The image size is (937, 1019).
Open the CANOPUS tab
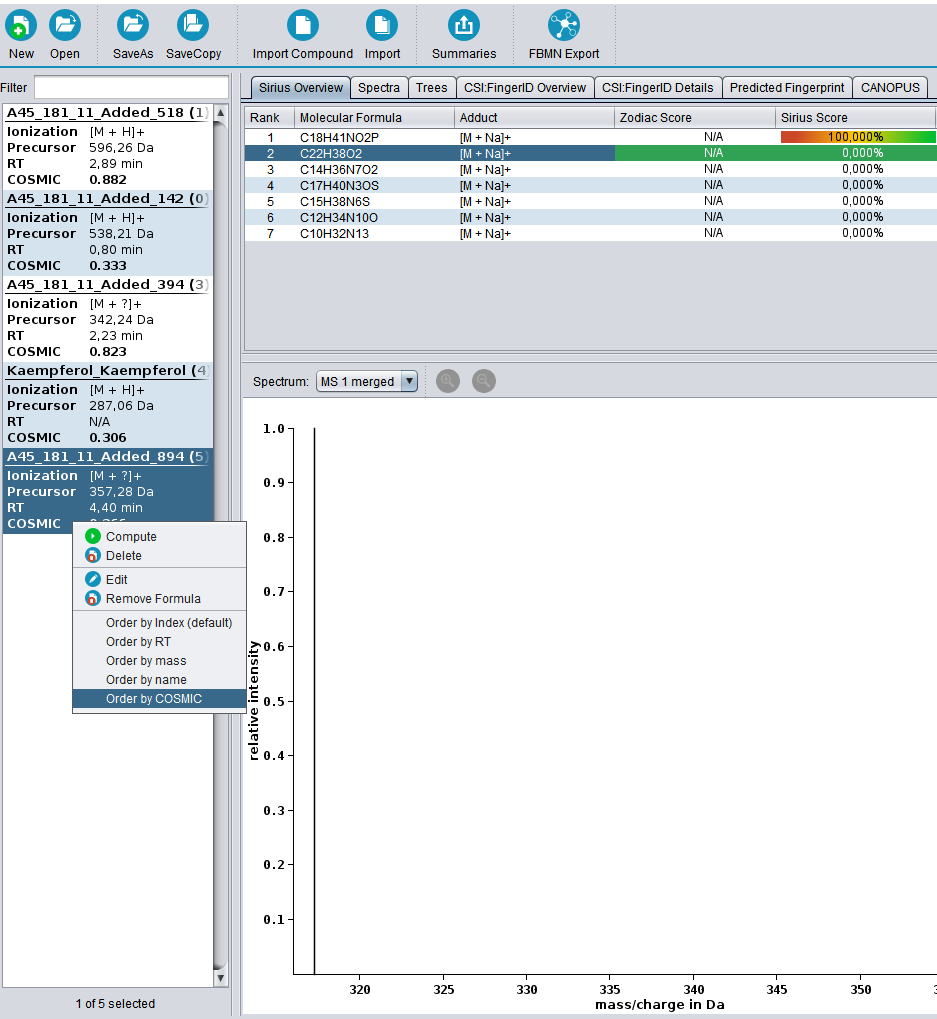pos(890,88)
